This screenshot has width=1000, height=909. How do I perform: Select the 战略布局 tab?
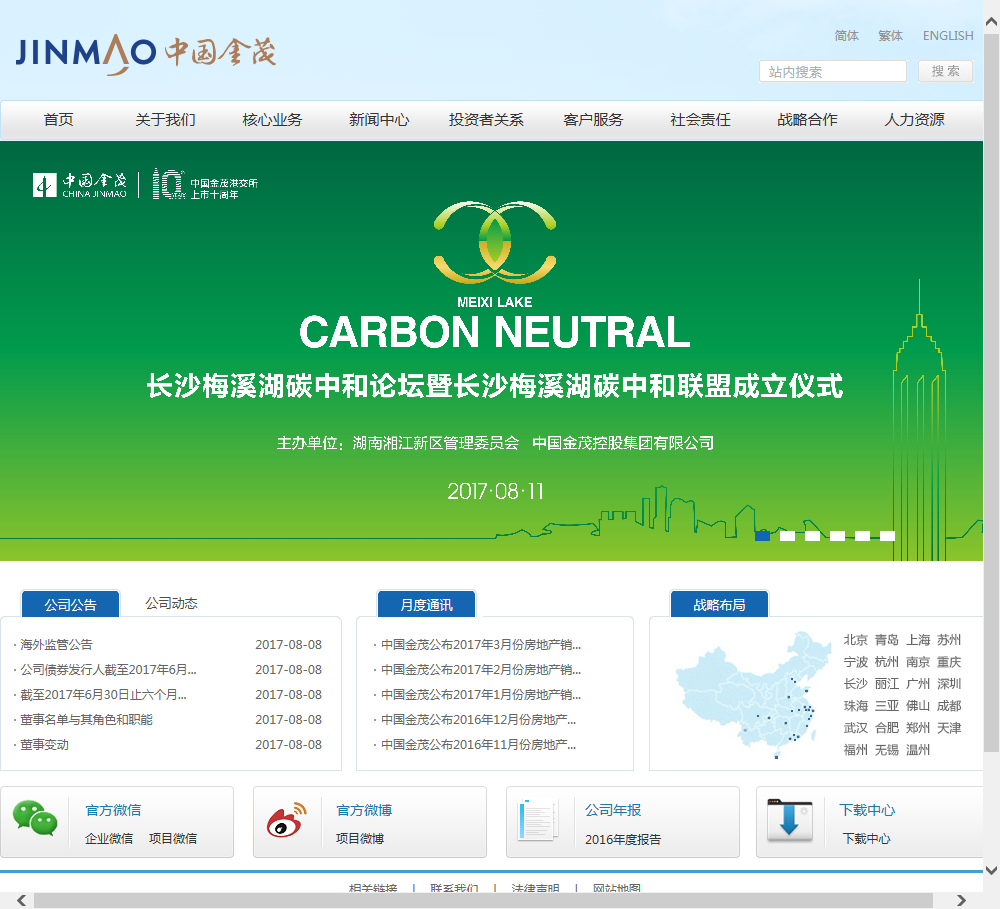[719, 604]
